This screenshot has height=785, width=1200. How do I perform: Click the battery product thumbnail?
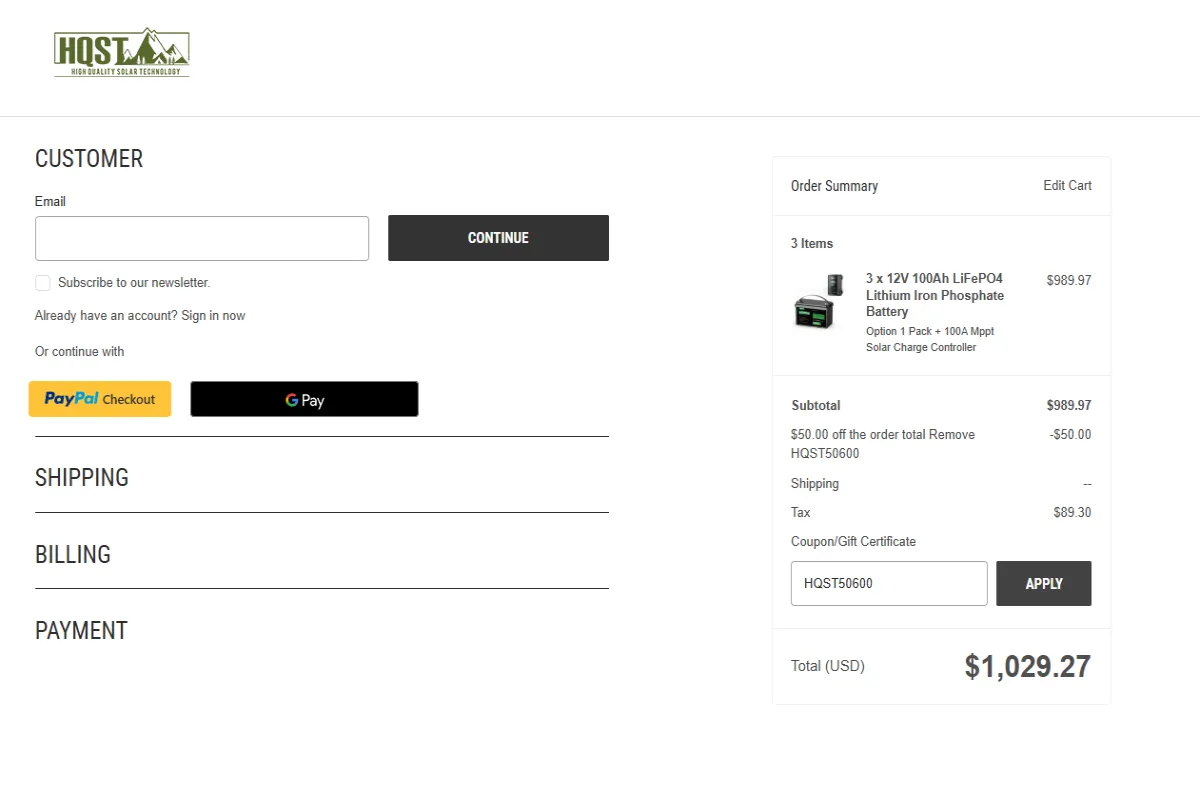820,301
